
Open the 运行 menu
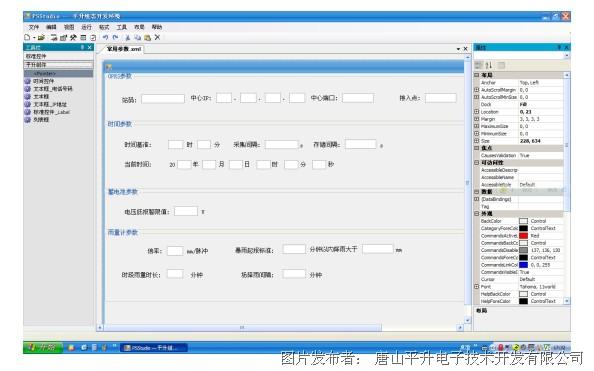click(86, 27)
